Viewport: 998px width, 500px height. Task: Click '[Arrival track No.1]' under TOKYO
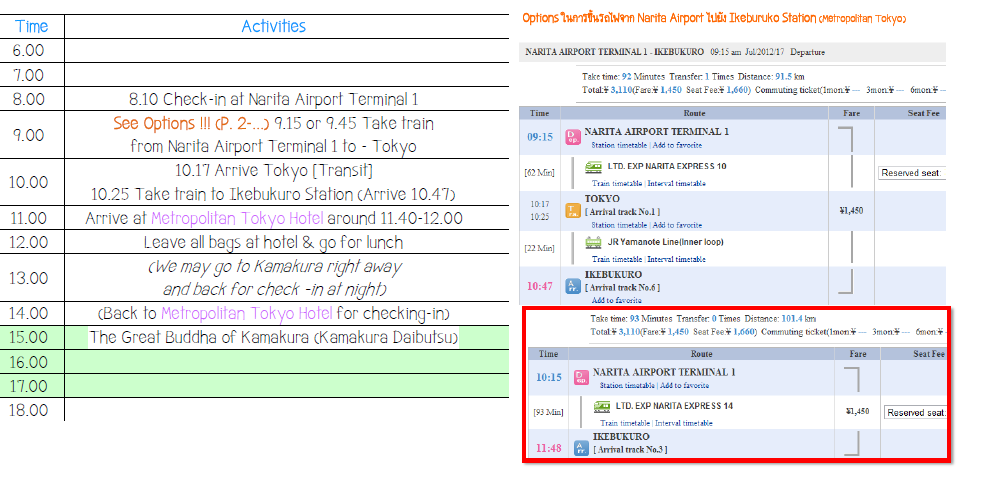click(x=622, y=212)
